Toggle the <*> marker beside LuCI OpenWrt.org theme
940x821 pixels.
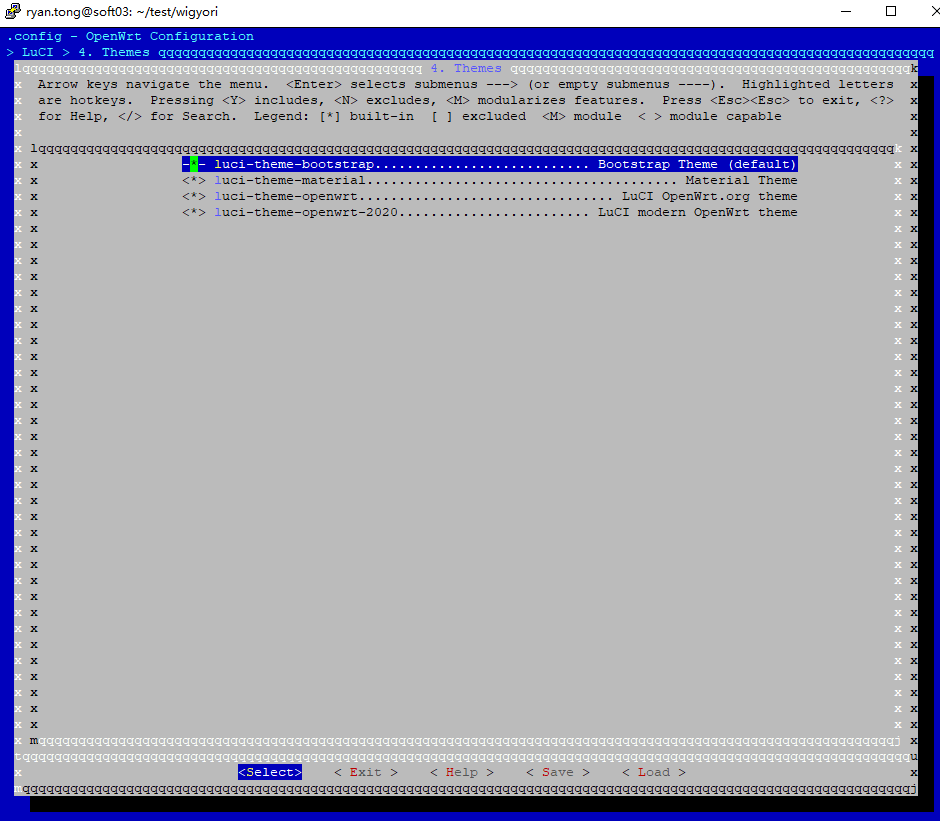tap(194, 196)
